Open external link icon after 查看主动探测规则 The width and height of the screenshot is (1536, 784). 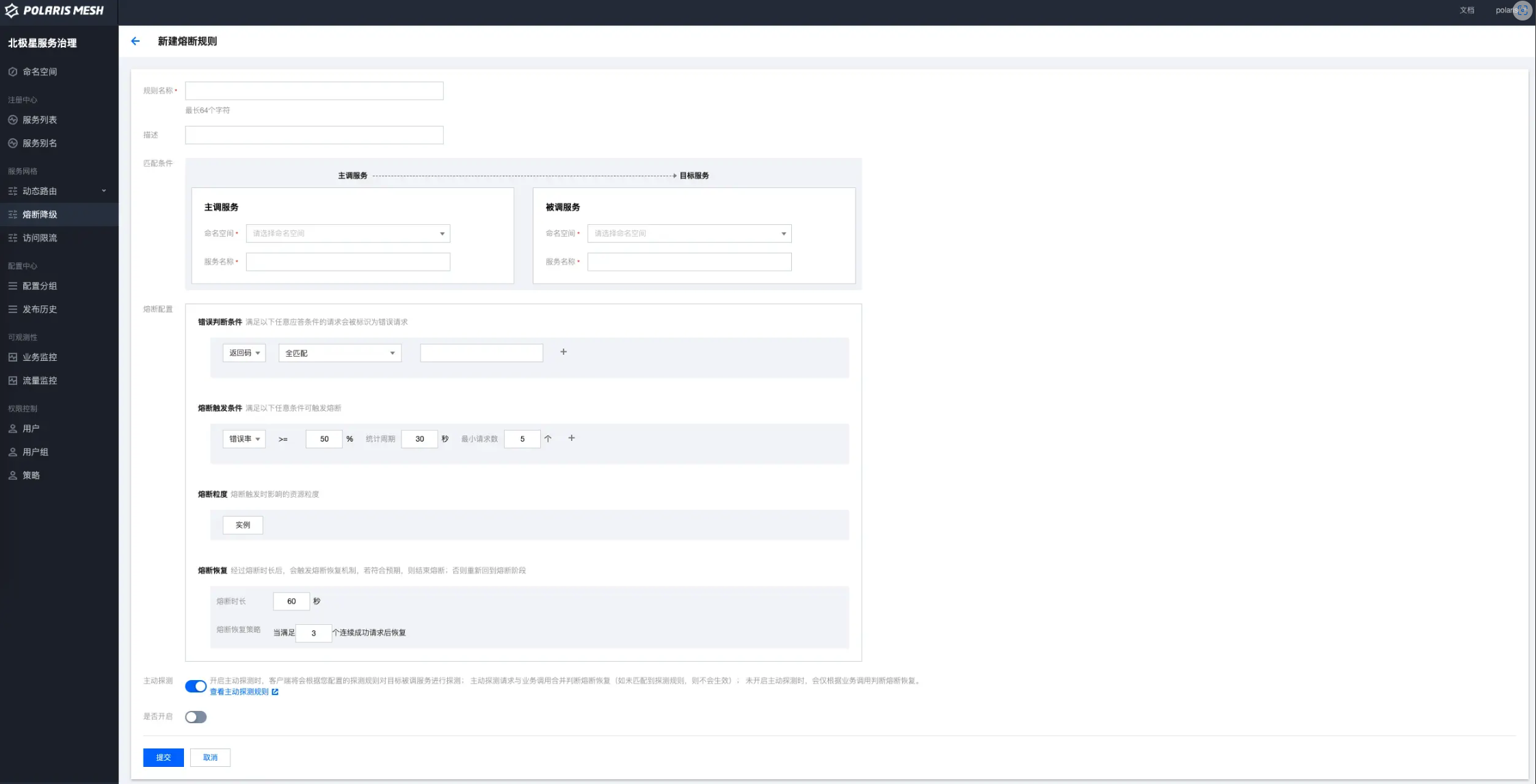275,692
